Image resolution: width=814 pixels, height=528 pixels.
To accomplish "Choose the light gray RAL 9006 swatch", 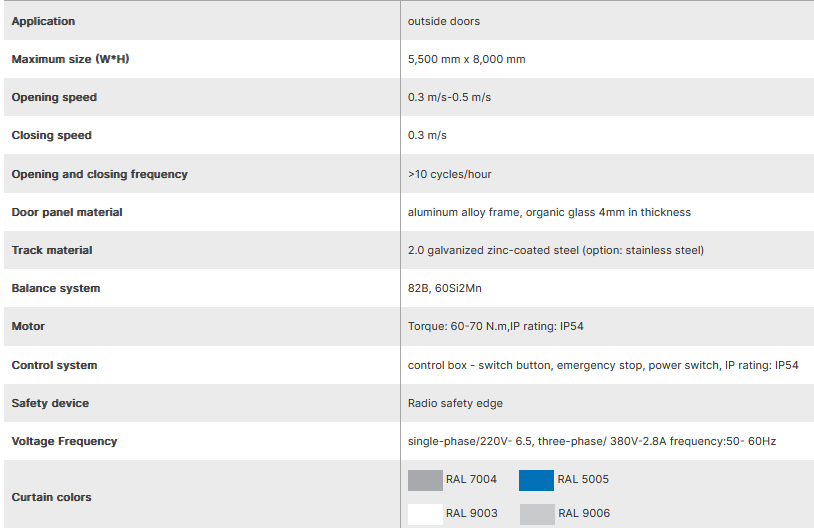I will tap(536, 514).
